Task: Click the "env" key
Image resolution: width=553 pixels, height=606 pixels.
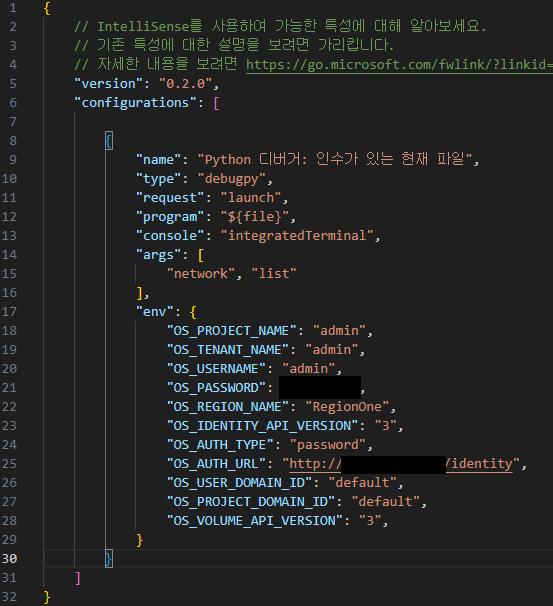Action: pos(155,312)
